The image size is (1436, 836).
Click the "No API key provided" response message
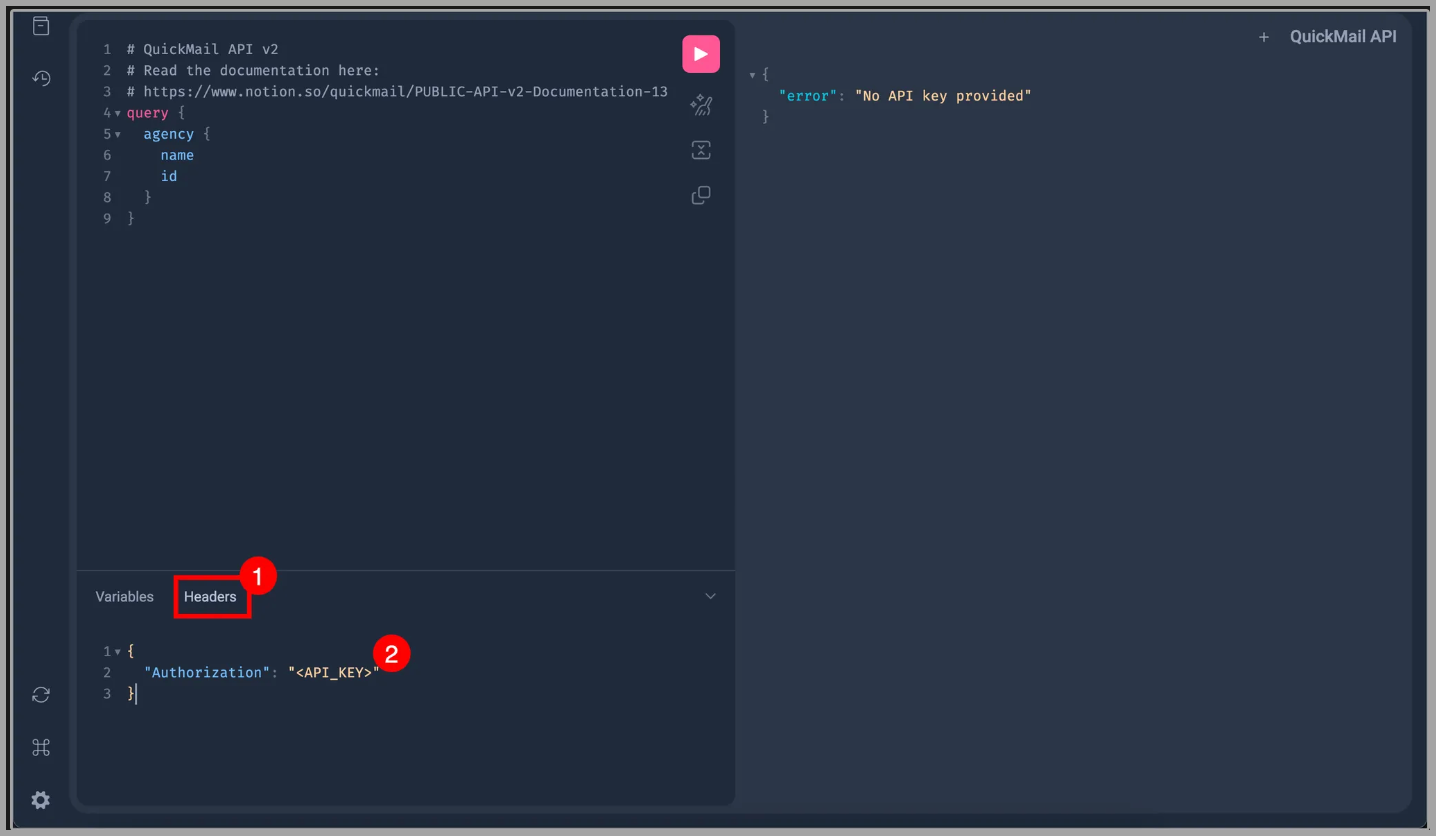click(943, 96)
